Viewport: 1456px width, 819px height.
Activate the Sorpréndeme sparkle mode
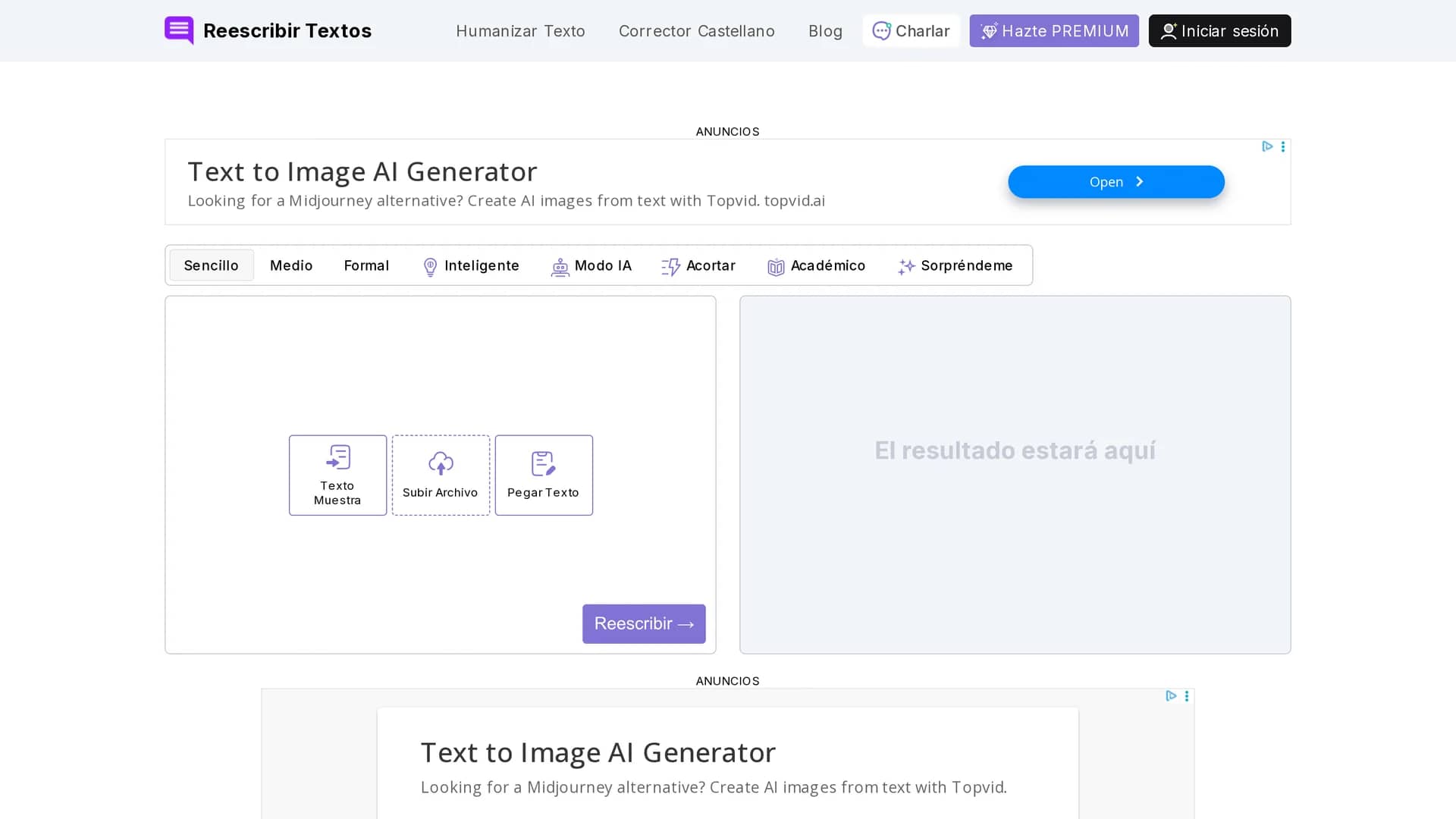(x=955, y=266)
